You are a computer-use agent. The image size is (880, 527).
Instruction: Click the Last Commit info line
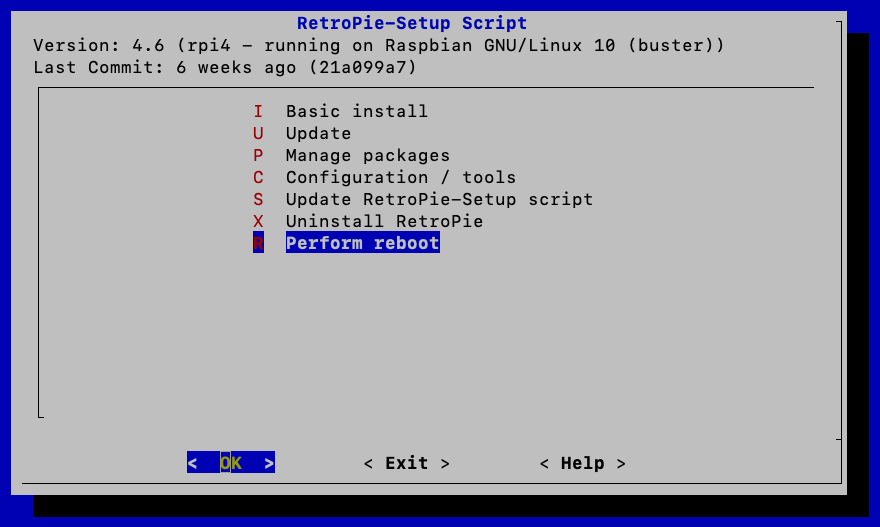(x=225, y=67)
